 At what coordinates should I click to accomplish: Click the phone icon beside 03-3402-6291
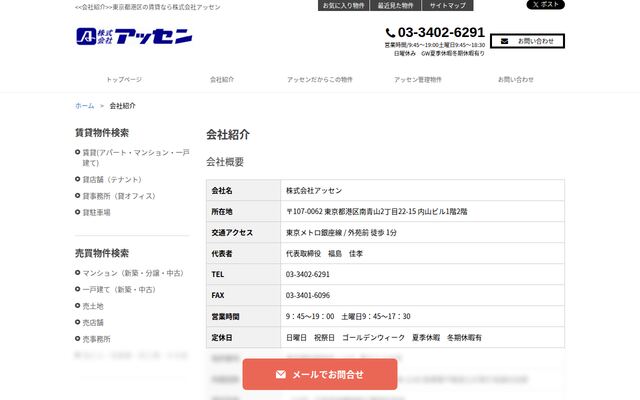(x=390, y=33)
